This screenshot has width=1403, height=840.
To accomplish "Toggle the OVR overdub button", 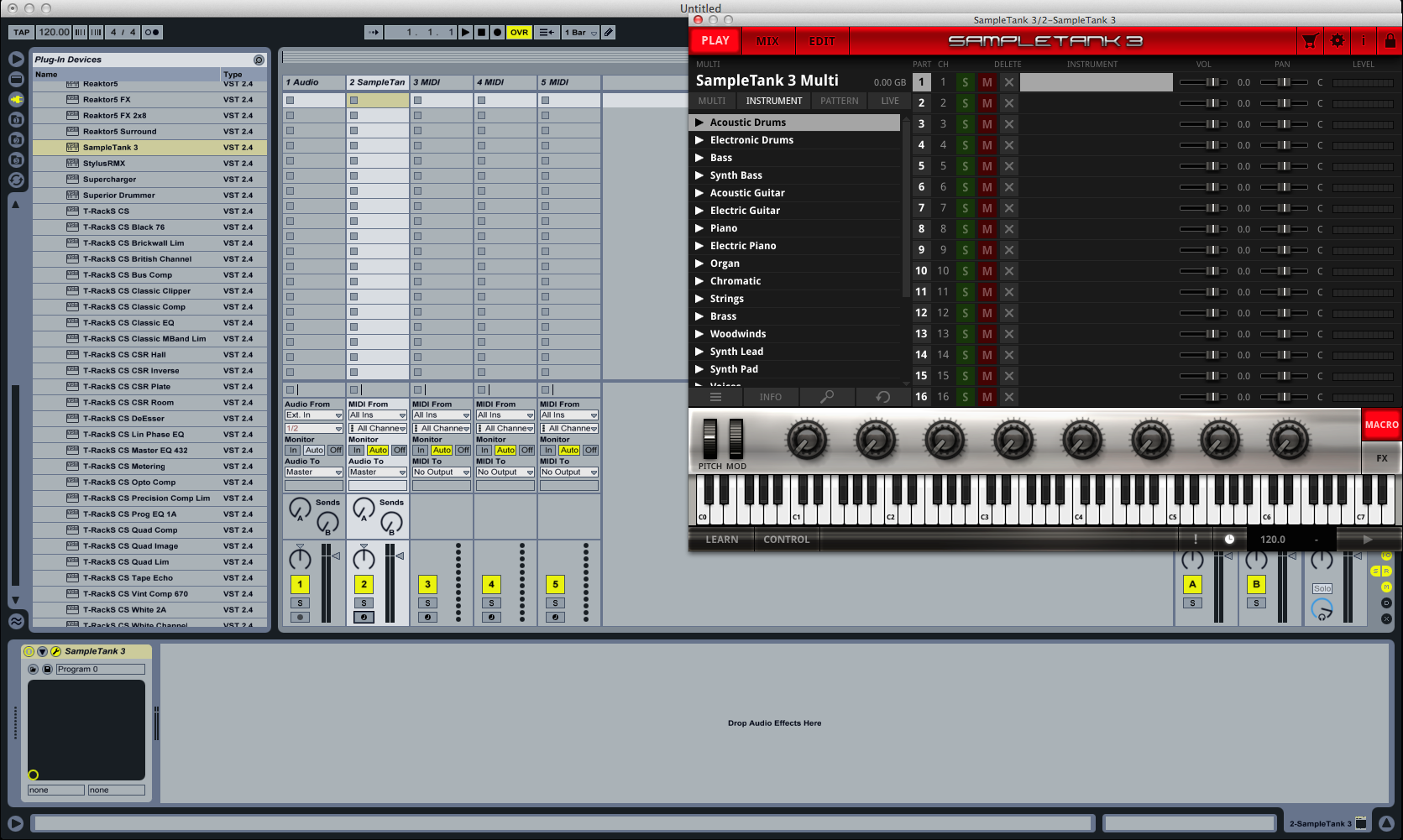I will click(519, 32).
